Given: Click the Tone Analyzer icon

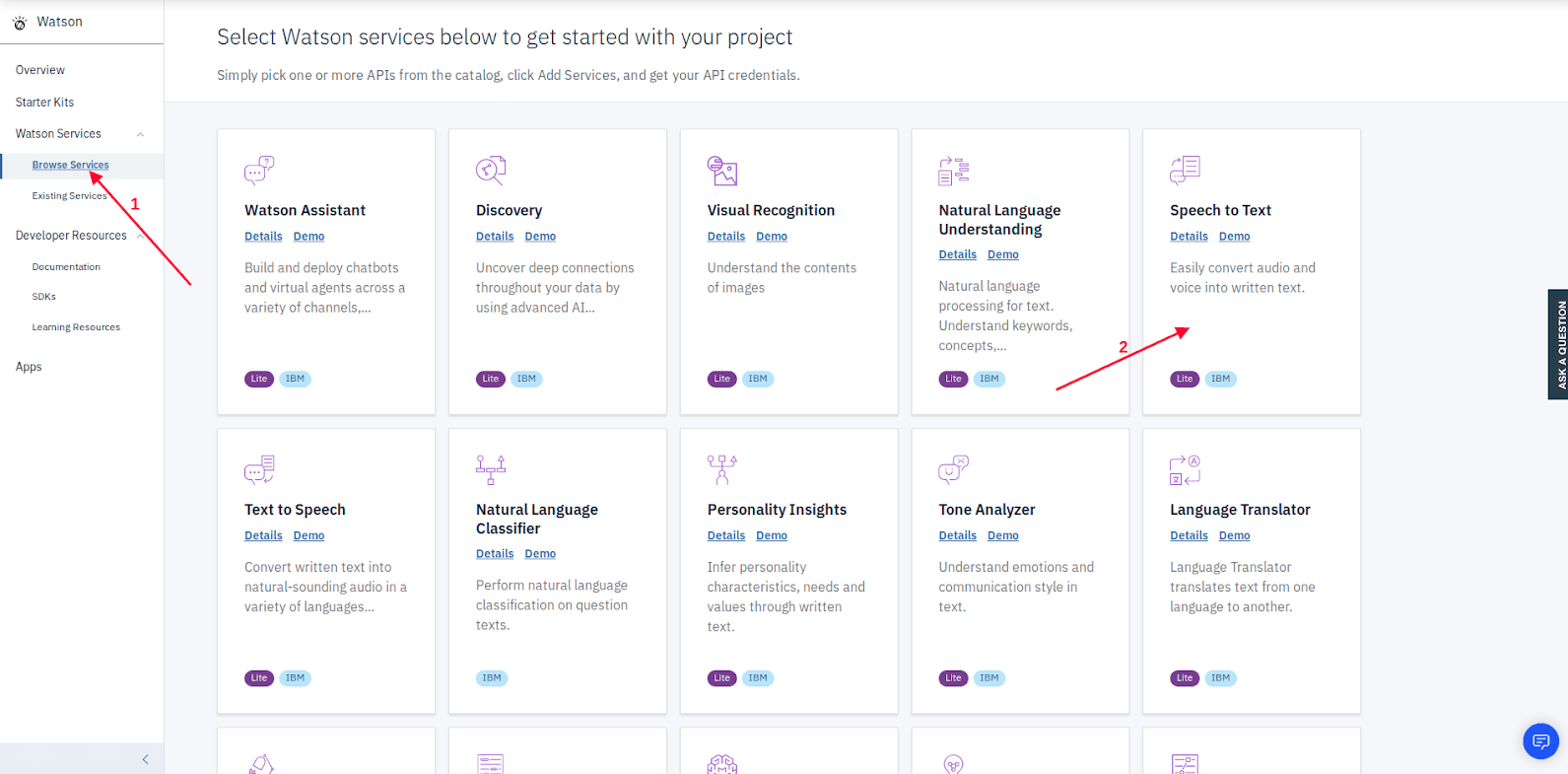Looking at the screenshot, I should click(954, 469).
